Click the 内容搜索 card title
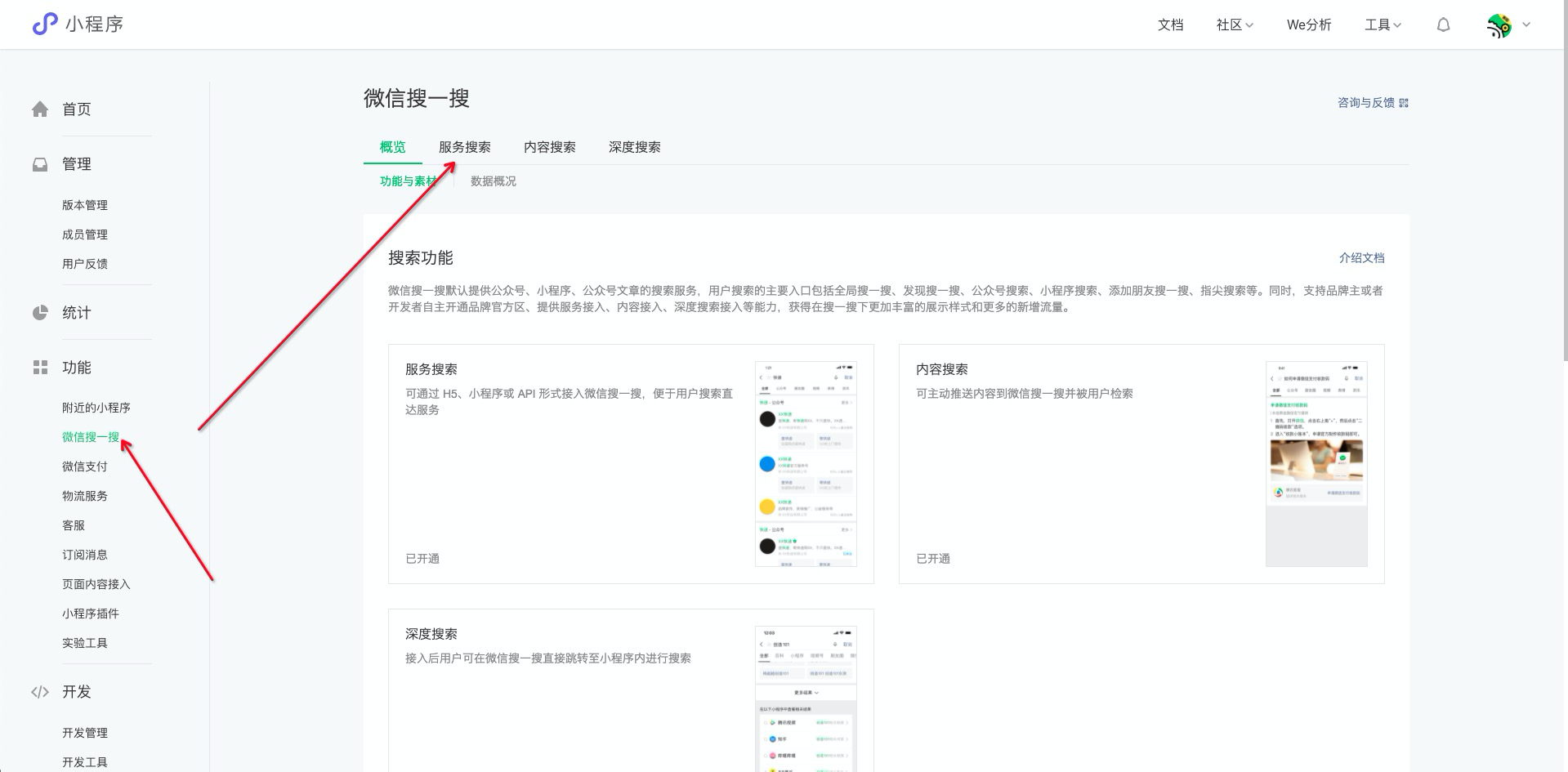1568x772 pixels. [942, 369]
